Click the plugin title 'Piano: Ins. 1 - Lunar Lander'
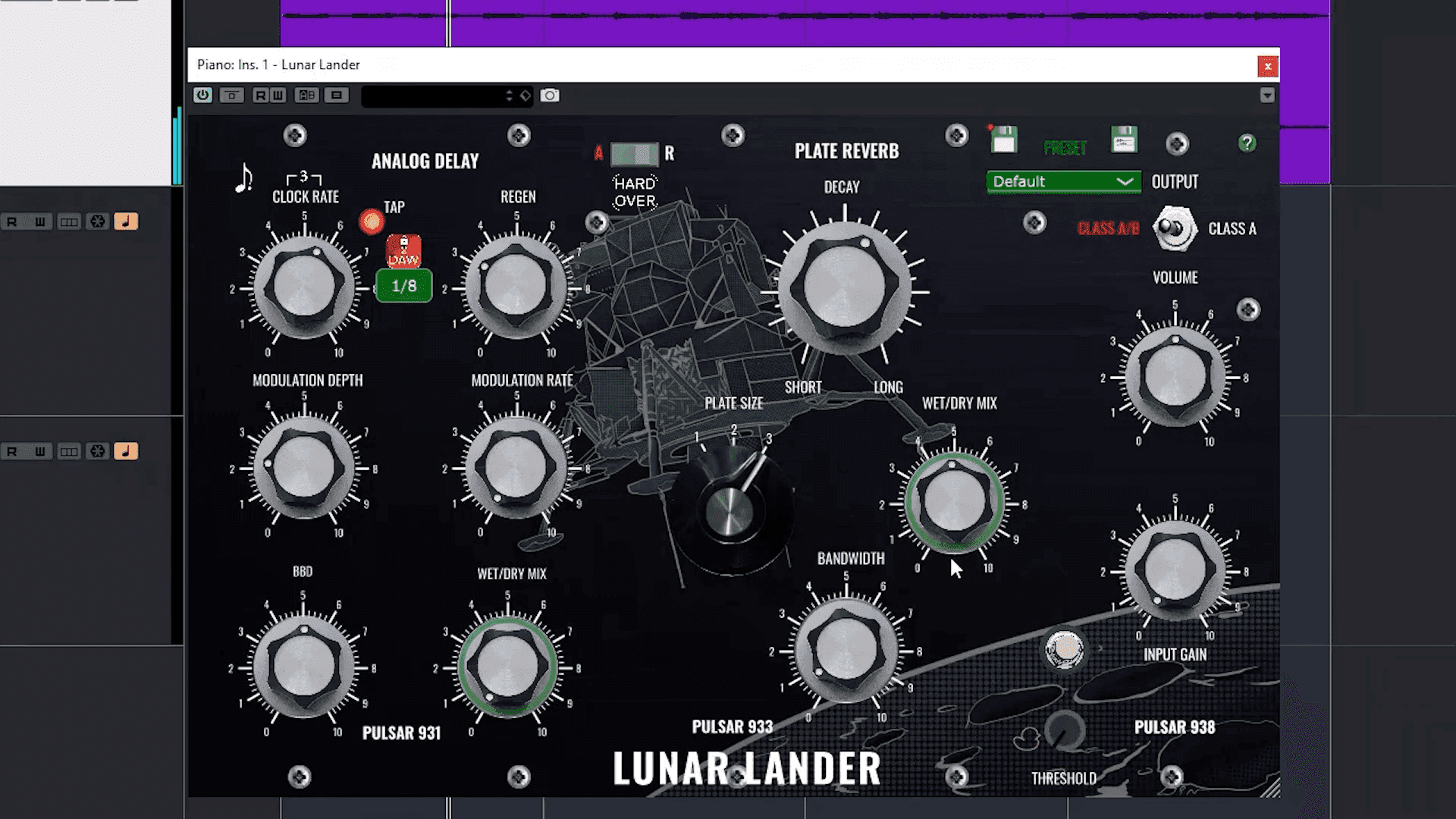Viewport: 1456px width, 819px height. point(278,65)
